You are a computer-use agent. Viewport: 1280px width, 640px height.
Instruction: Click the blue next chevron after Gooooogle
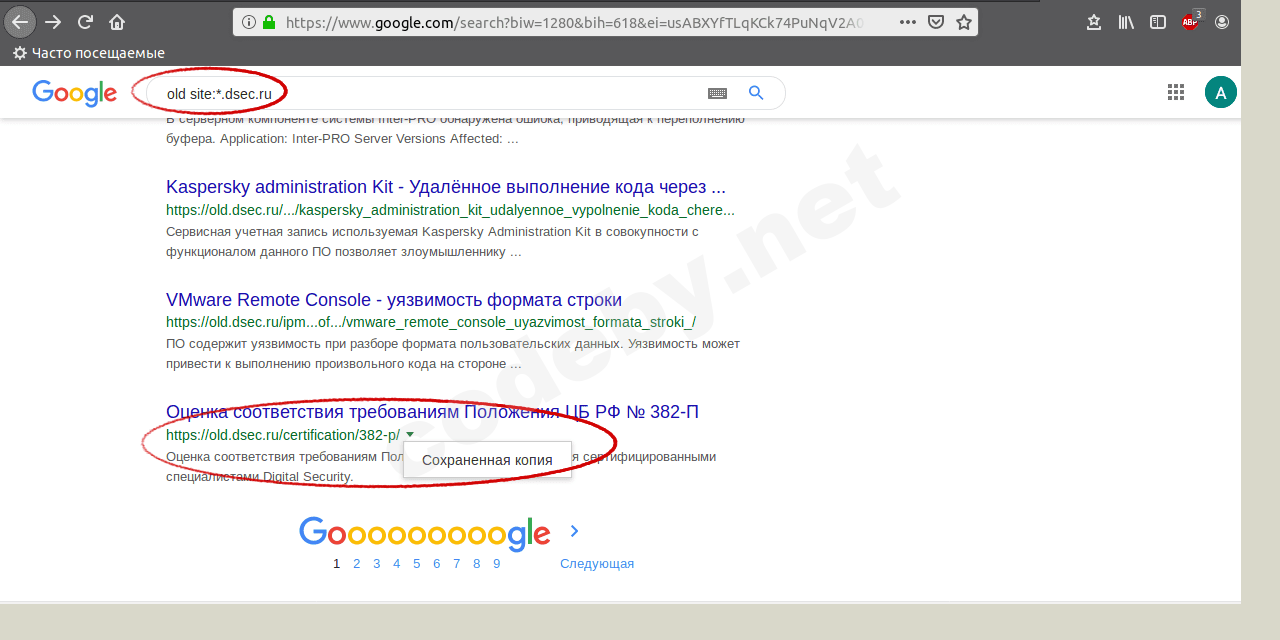coord(575,531)
